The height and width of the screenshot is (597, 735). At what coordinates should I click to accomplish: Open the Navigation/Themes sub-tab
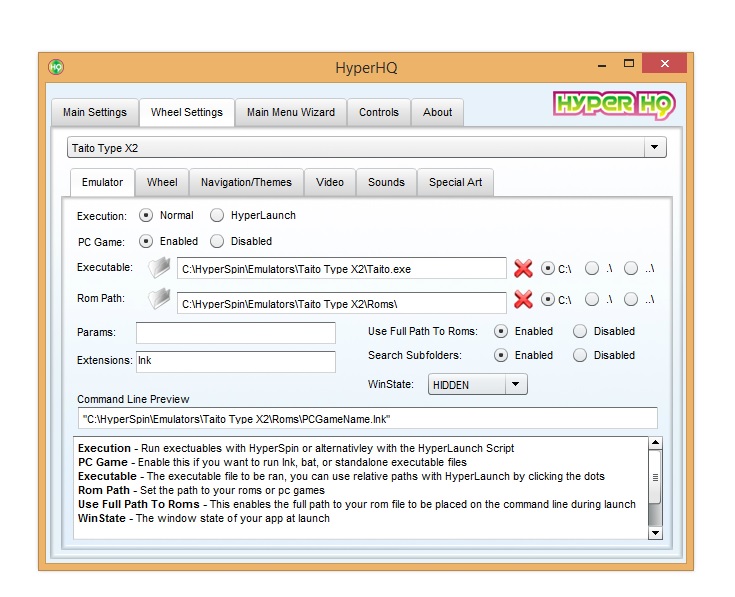[246, 182]
